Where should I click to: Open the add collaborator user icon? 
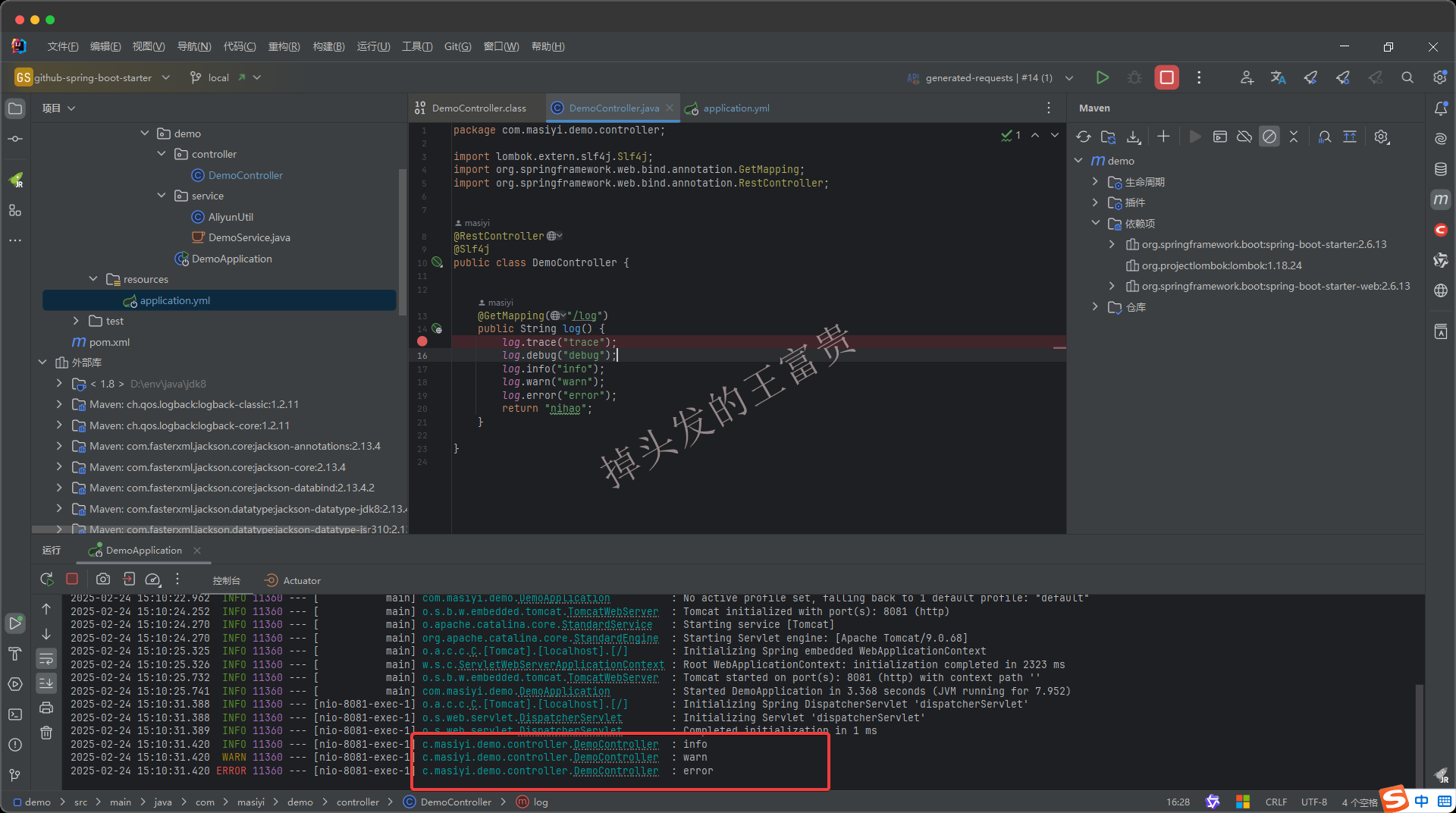[1246, 77]
